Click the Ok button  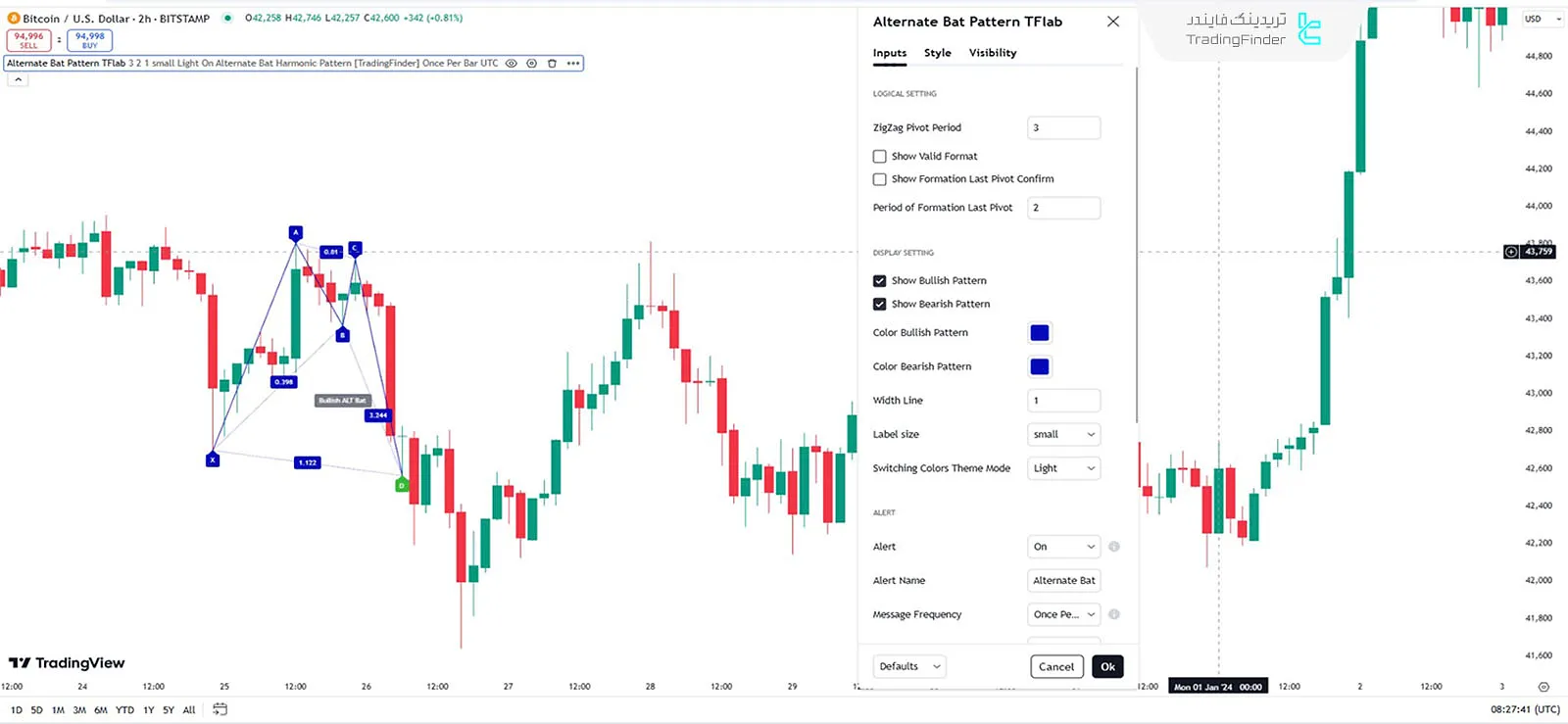pos(1107,667)
